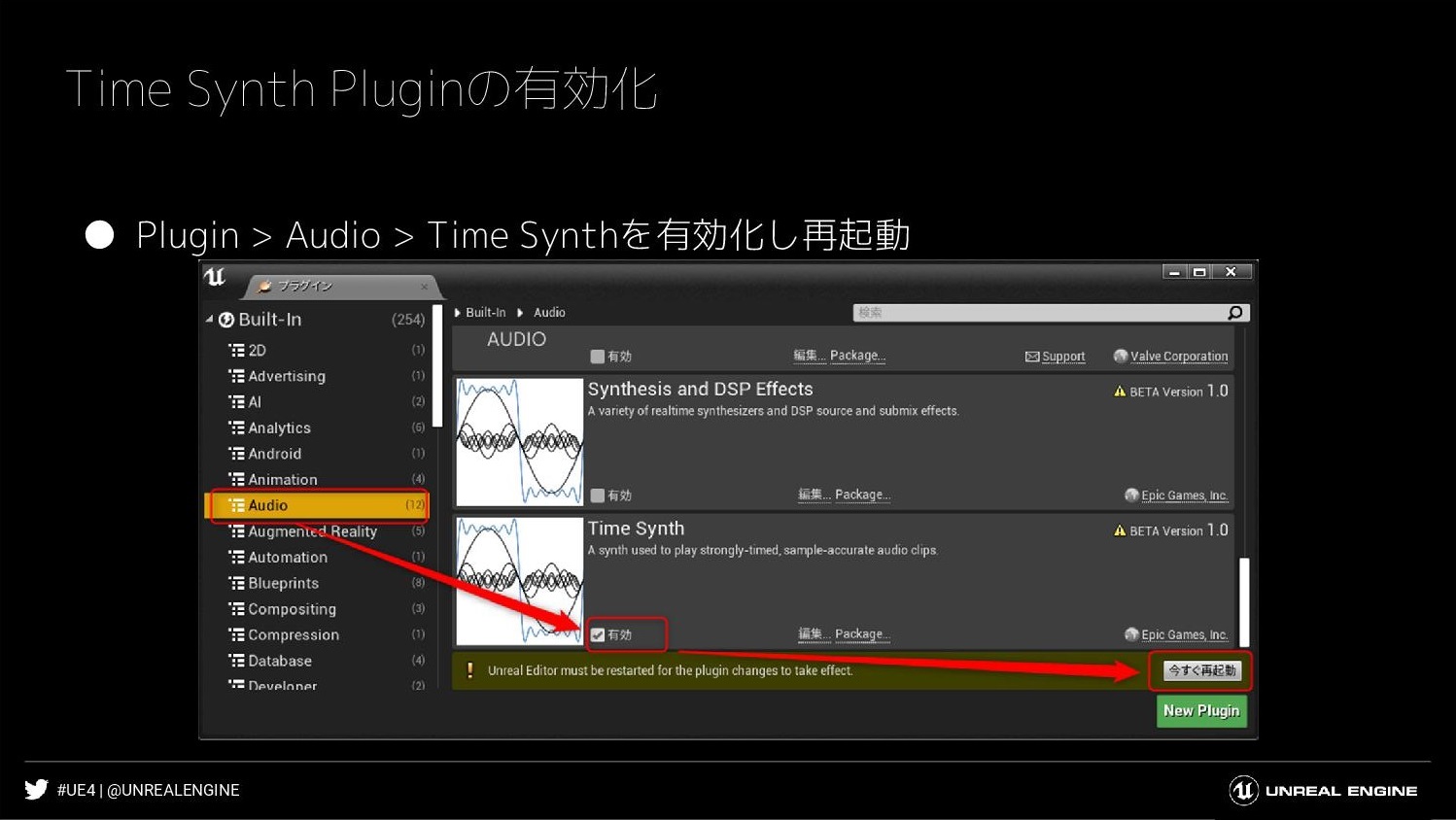Click the globe icon beside Valve Corporation
1456x820 pixels.
(1121, 357)
